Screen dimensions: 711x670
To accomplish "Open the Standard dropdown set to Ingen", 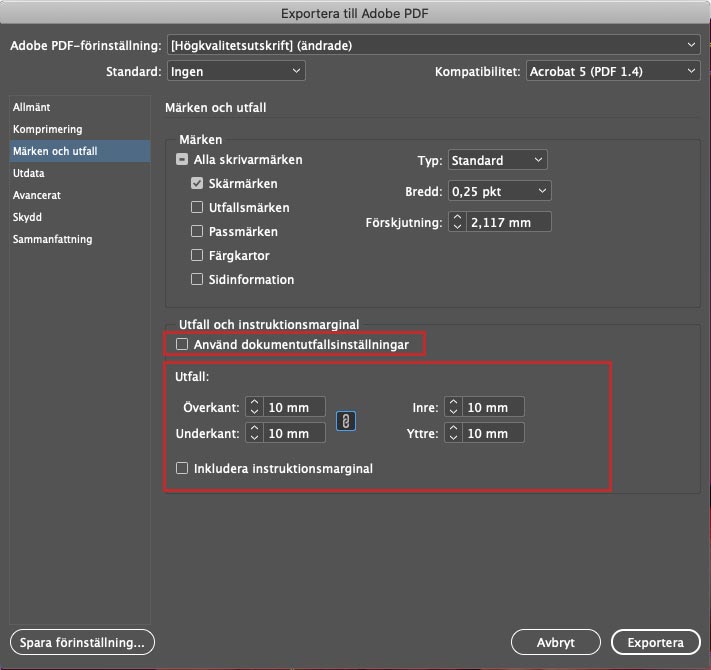I will (x=236, y=71).
